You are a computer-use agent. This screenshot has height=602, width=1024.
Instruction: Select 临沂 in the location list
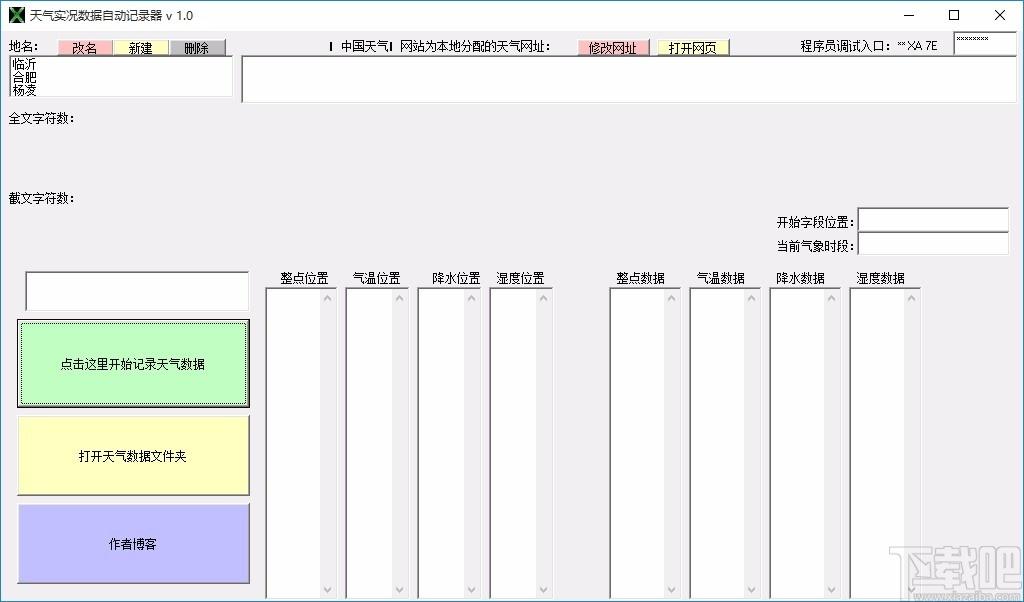pos(24,64)
